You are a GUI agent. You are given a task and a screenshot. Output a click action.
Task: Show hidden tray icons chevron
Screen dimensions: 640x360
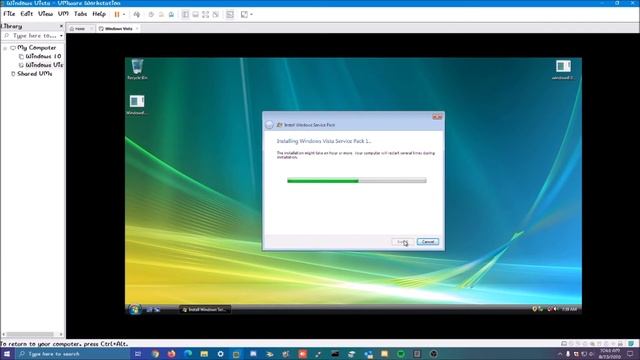pos(560,354)
